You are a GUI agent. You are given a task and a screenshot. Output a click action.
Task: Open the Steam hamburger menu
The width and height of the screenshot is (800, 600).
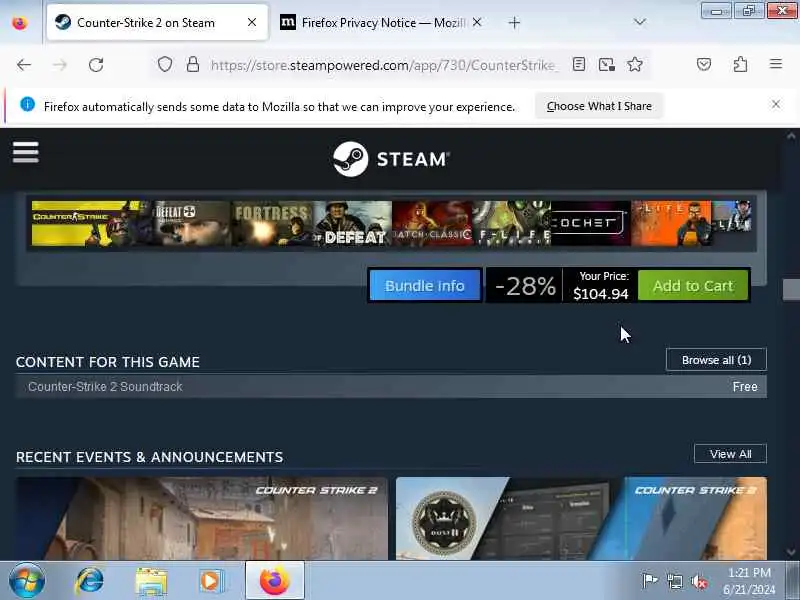click(x=26, y=152)
